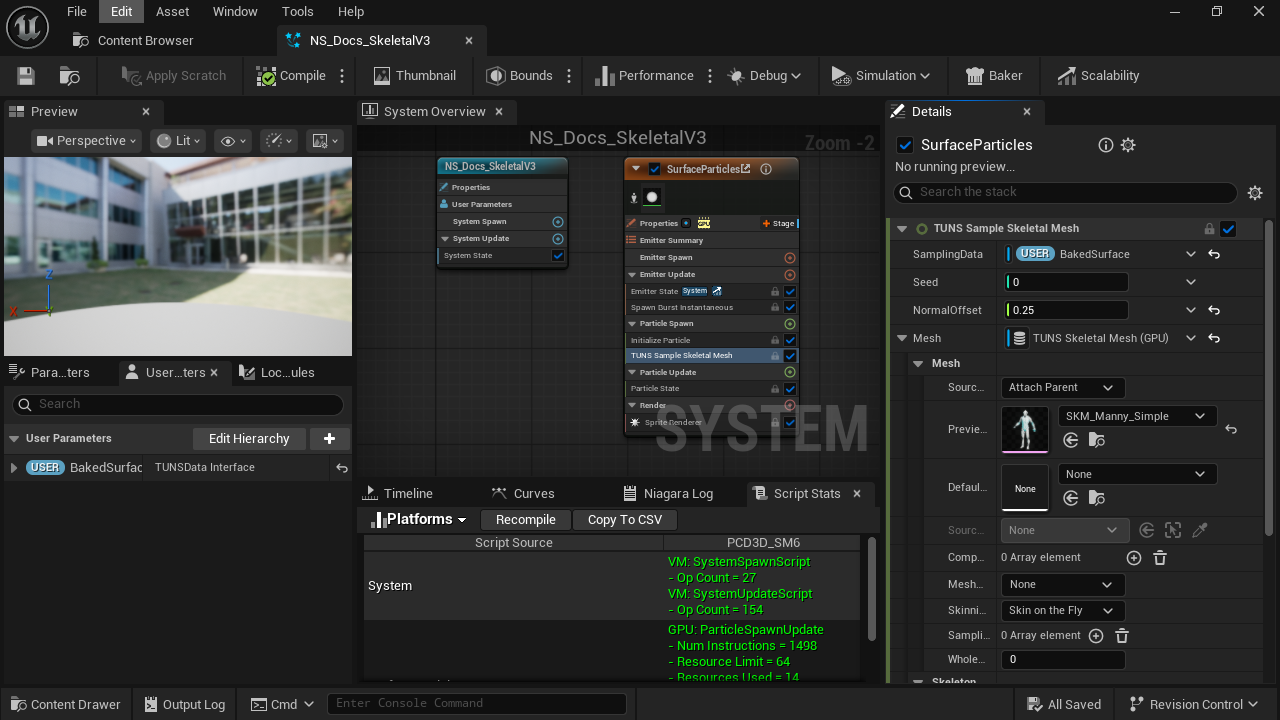Add element to Comp... array
Image resolution: width=1280 pixels, height=720 pixels.
[1134, 558]
